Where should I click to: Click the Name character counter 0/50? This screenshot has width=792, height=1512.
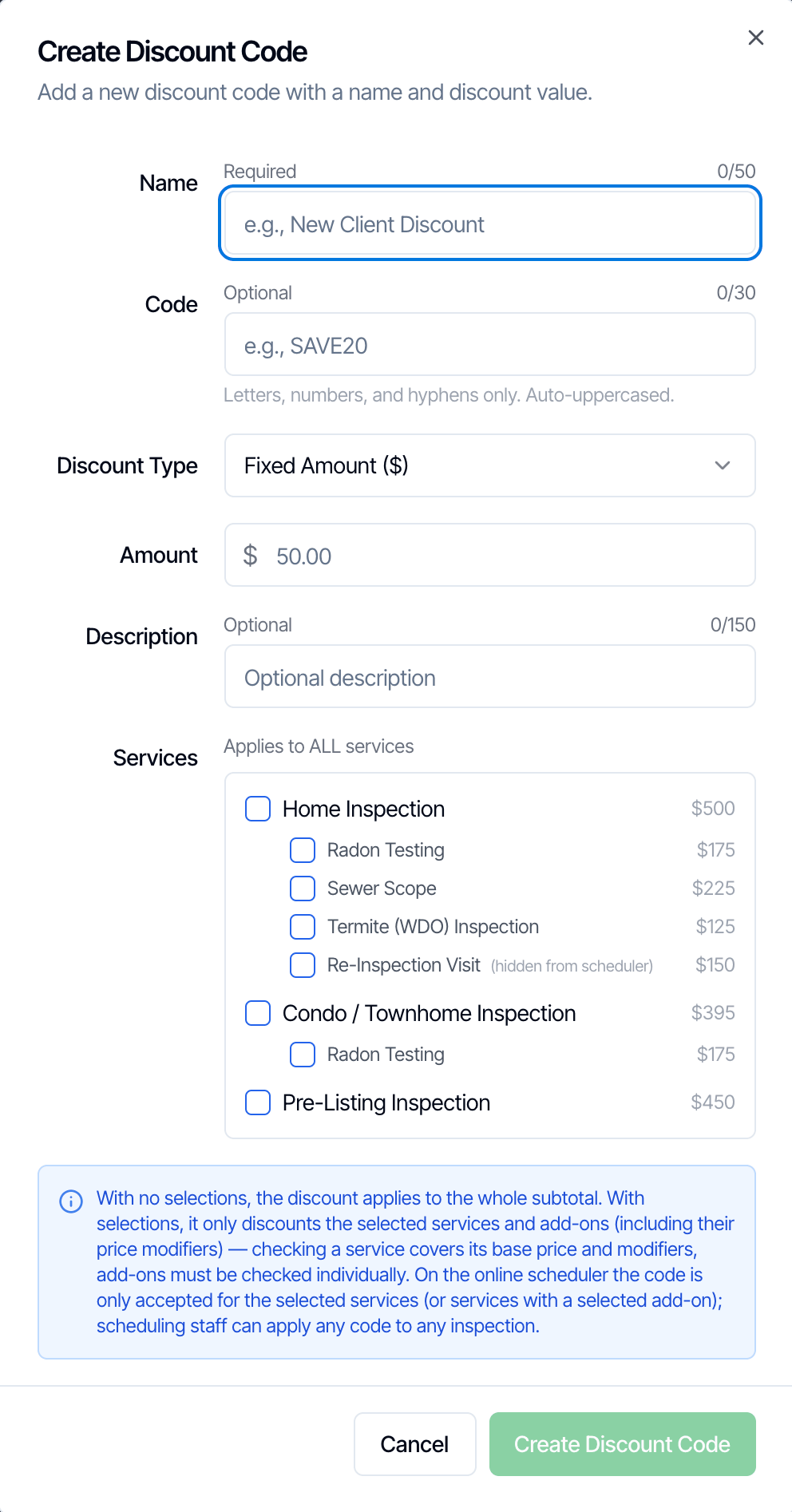tap(736, 172)
